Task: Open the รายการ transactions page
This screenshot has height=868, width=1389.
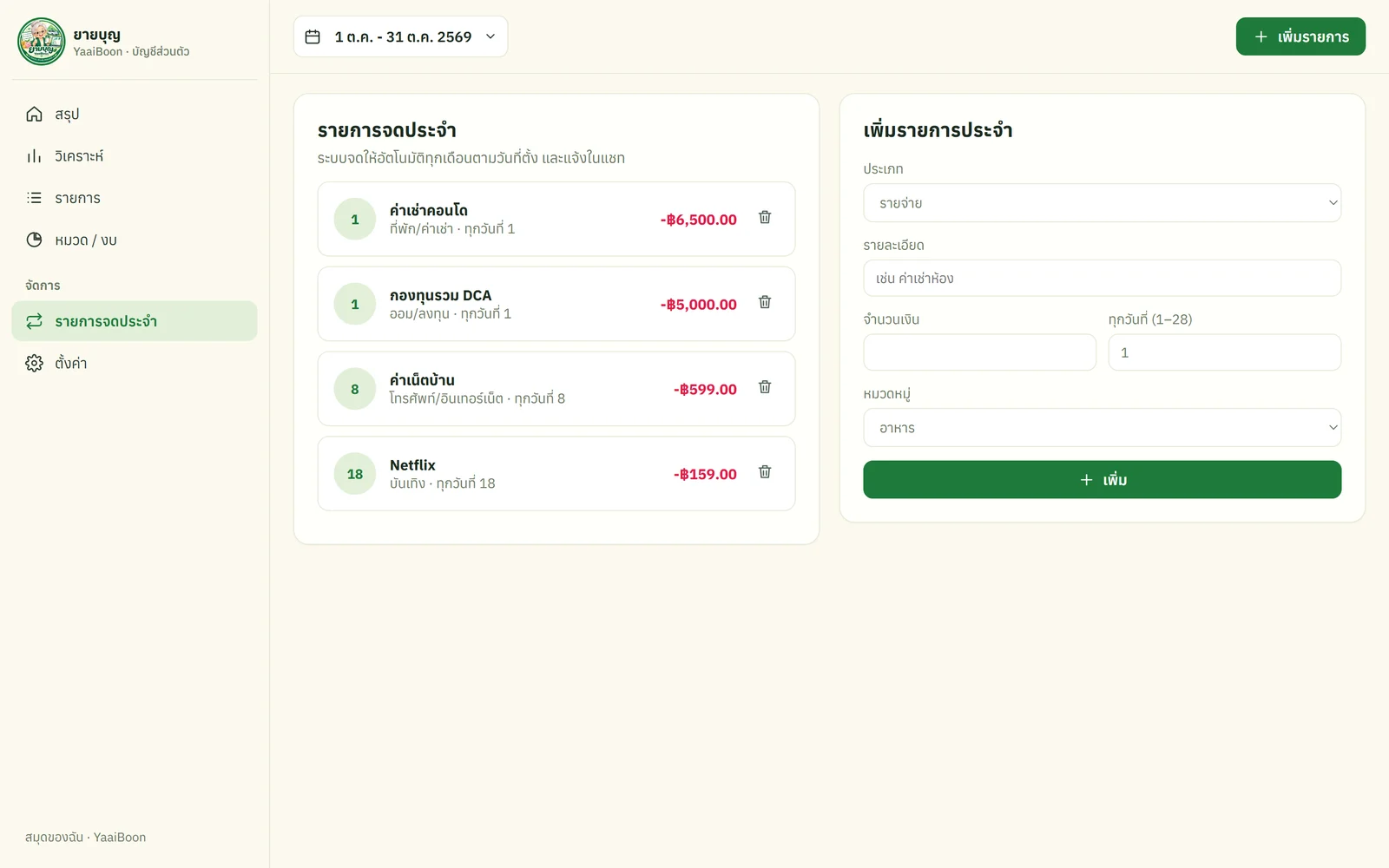Action: pos(135,198)
